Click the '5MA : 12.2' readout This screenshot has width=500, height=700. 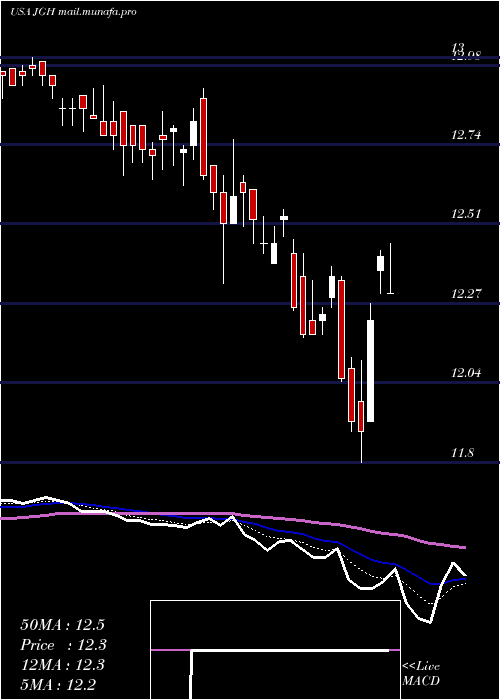coord(58,685)
